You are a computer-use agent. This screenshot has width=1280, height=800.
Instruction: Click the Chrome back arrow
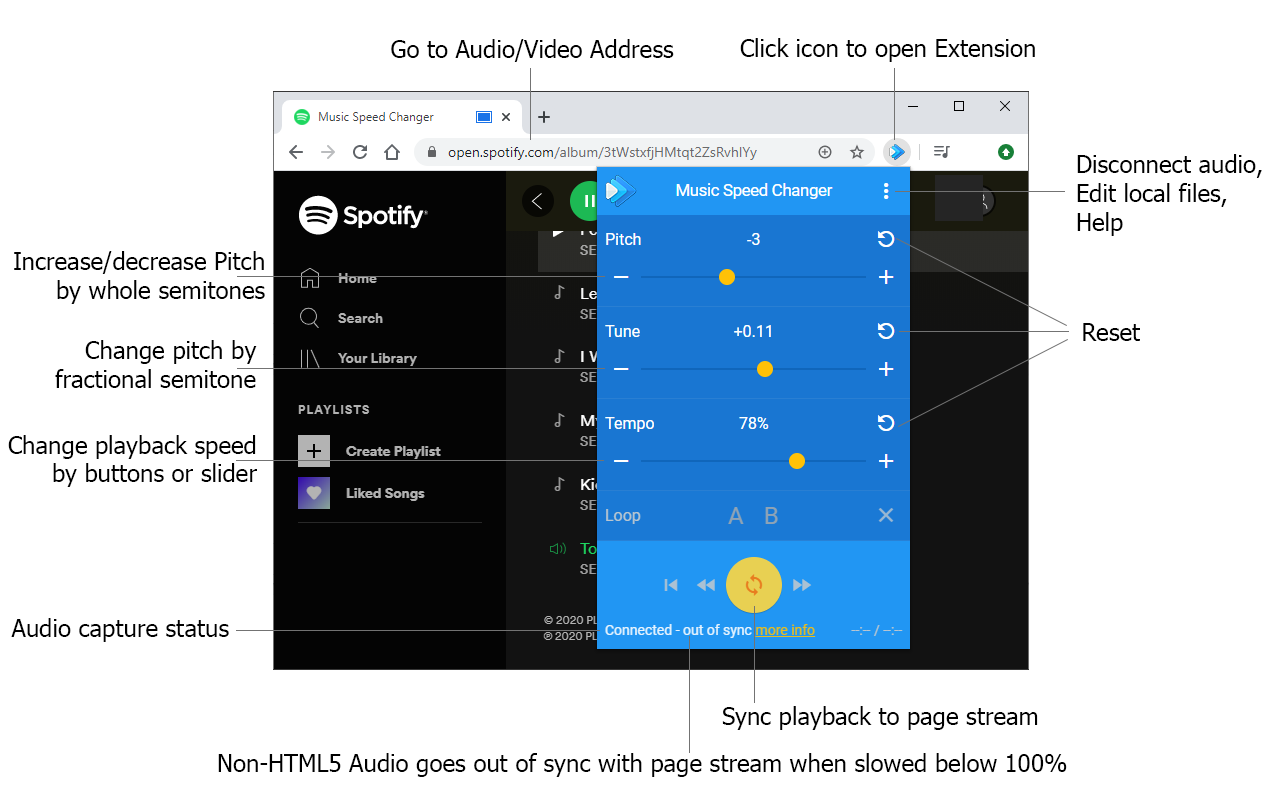pos(295,152)
